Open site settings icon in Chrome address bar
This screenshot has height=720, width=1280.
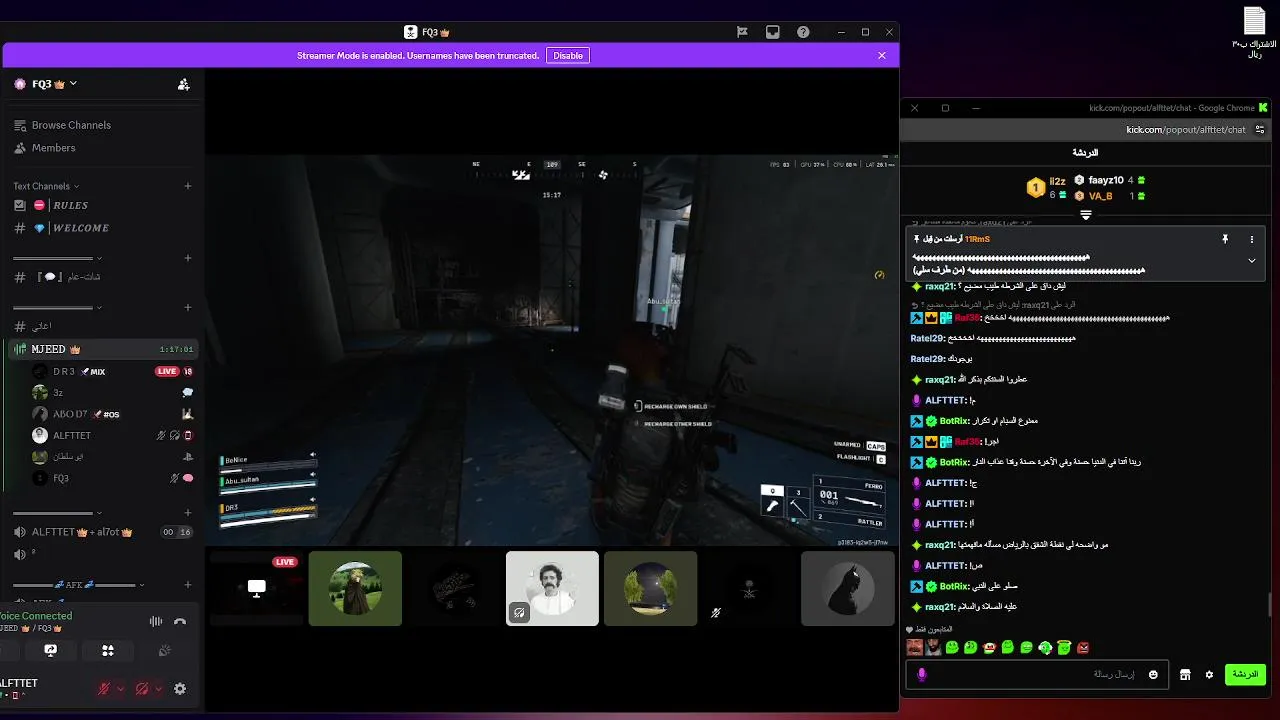(1260, 130)
